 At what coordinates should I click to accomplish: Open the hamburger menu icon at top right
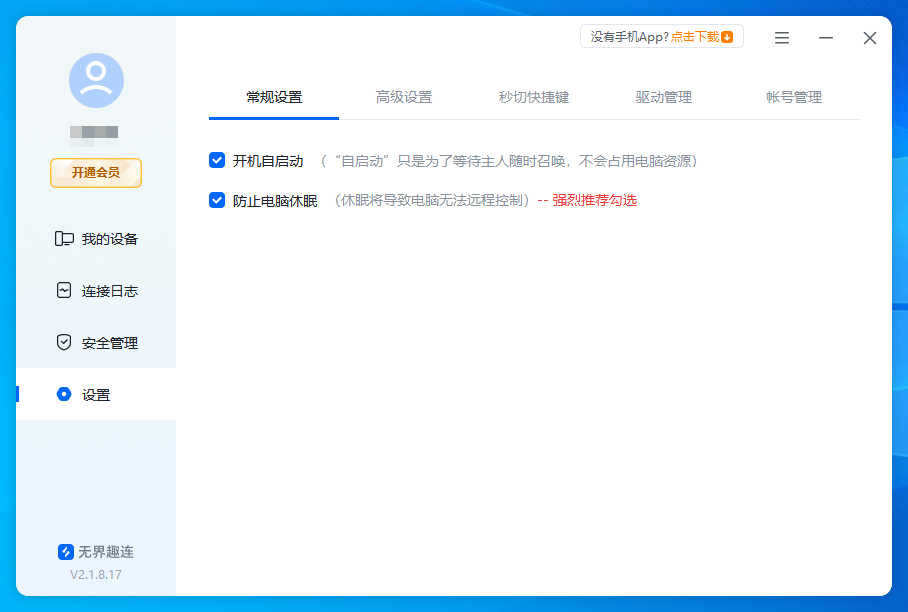(781, 37)
